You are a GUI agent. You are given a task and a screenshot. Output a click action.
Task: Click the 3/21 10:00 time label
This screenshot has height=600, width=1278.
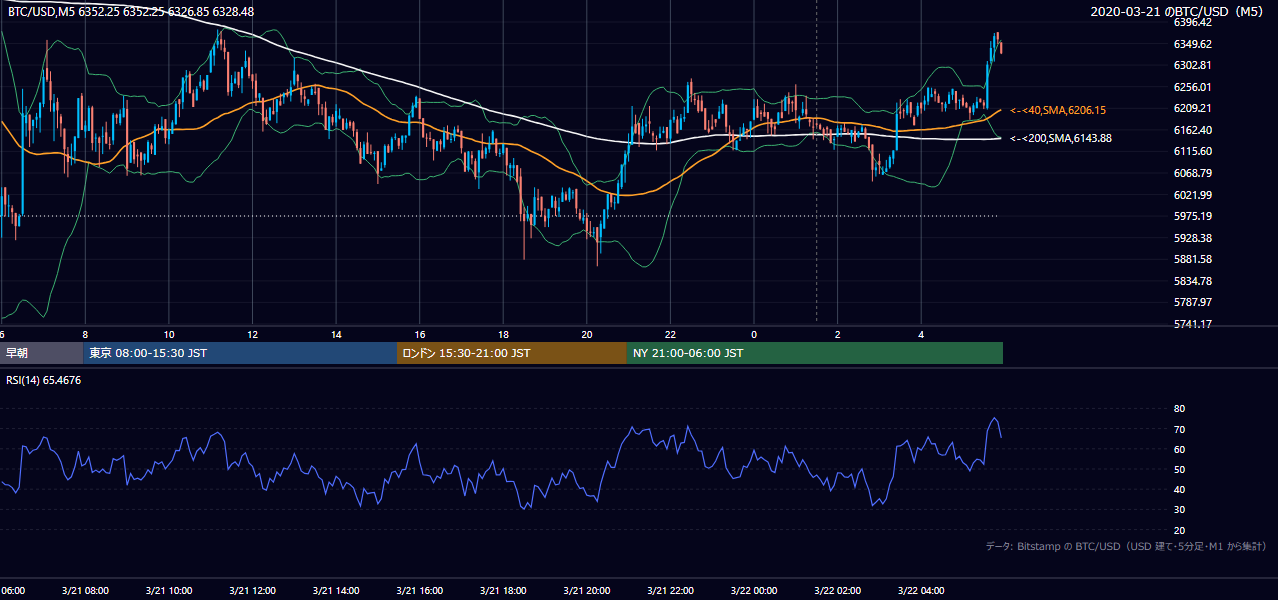(x=168, y=591)
